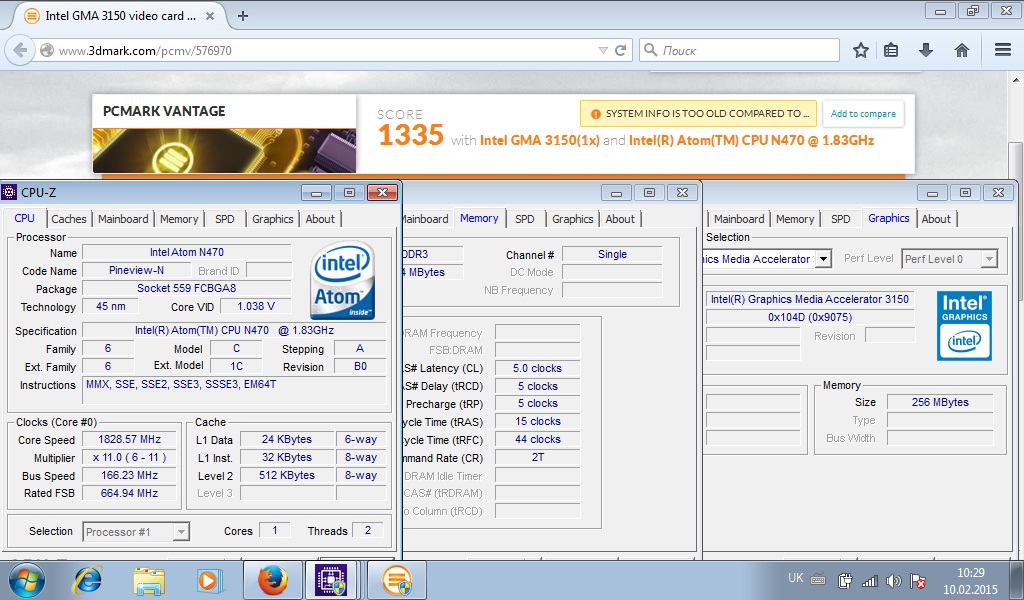Open the Windows Start button
Screen dimensions: 1024x600
pos(27,580)
